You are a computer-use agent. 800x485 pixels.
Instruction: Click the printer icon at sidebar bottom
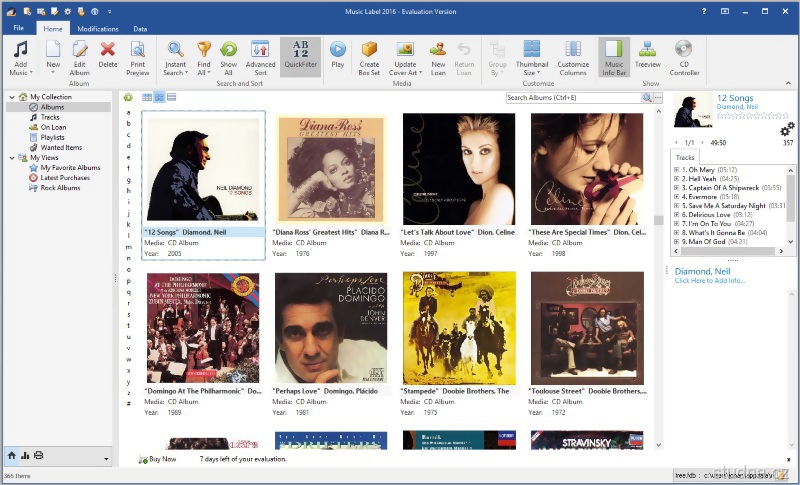[38, 455]
